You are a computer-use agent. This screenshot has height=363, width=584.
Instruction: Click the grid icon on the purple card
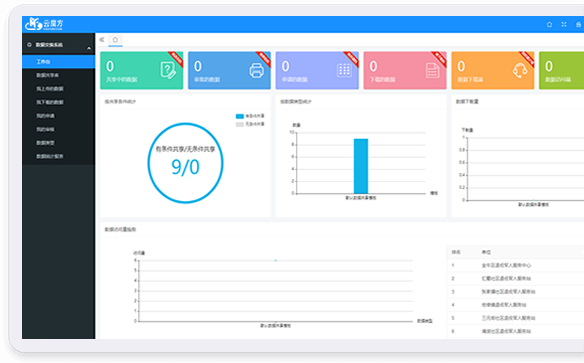pos(344,70)
